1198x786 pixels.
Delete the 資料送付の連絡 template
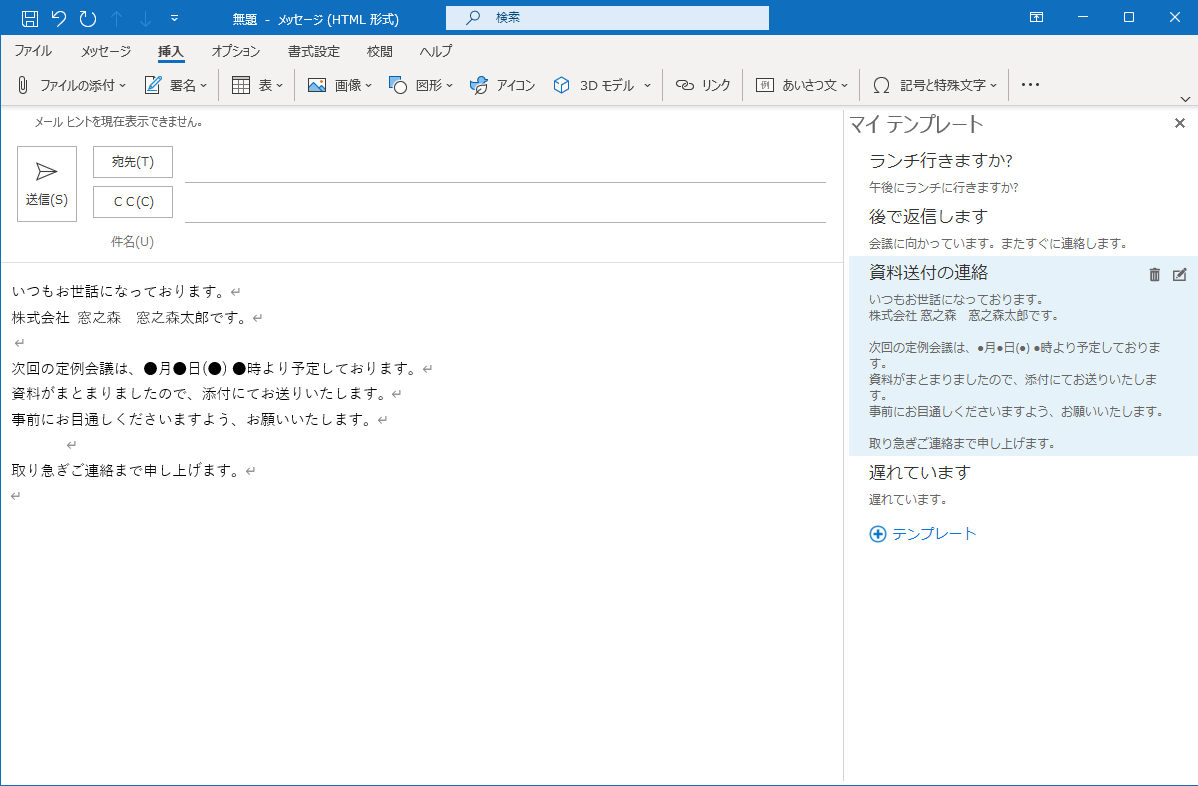1154,273
